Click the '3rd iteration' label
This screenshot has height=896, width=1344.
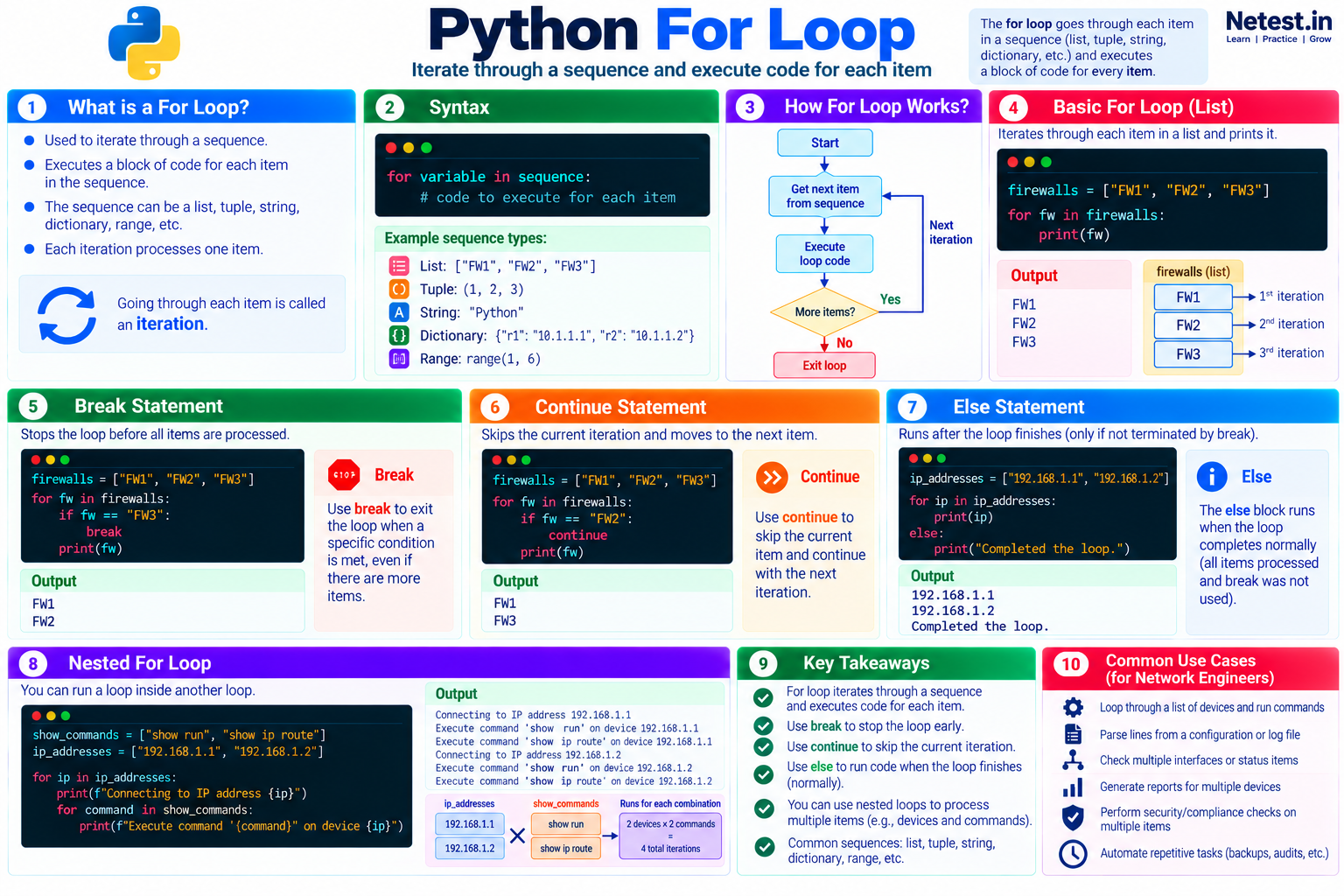point(1291,353)
